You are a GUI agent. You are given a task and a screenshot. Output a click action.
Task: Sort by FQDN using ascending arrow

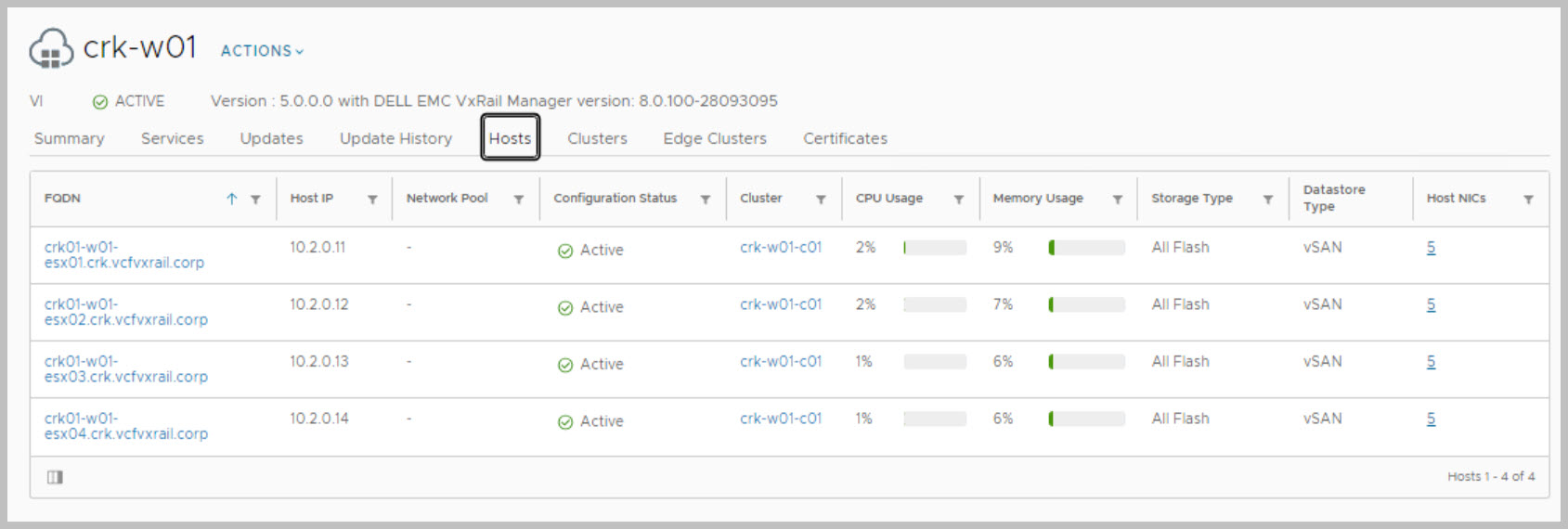coord(231,199)
